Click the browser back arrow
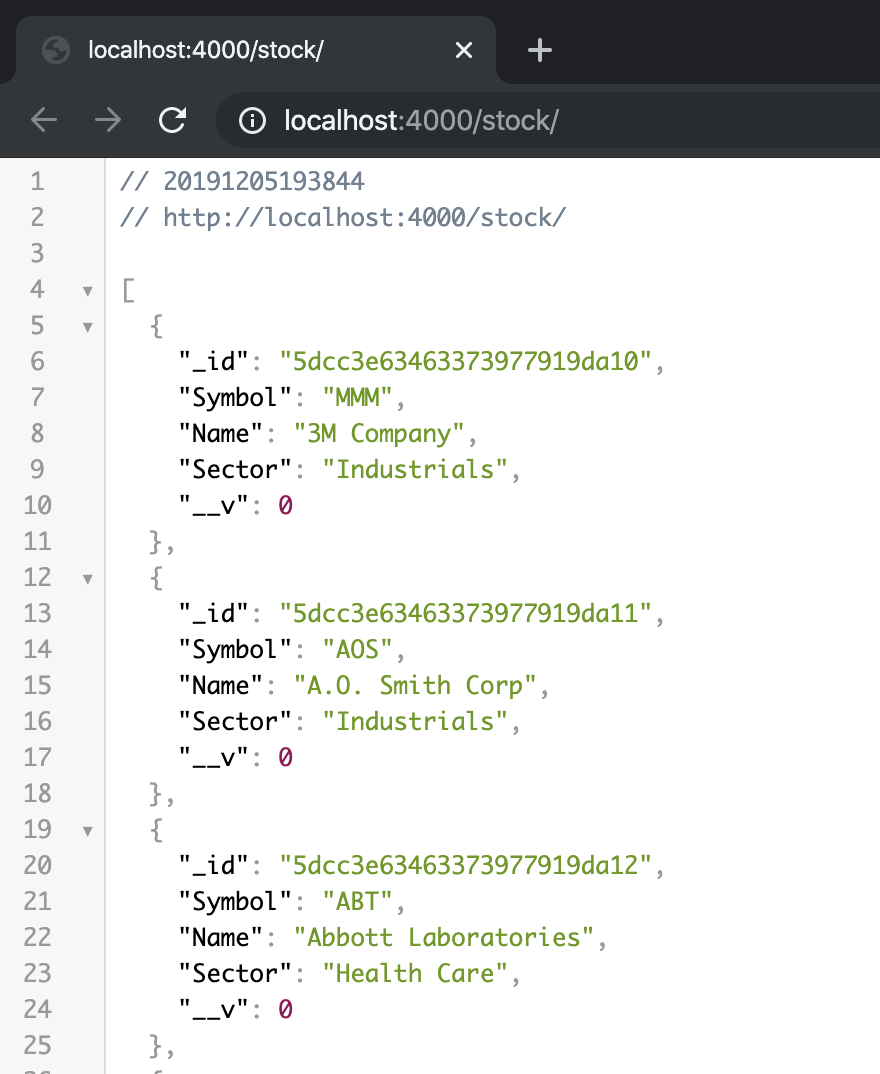Viewport: 880px width, 1074px height. 44,121
